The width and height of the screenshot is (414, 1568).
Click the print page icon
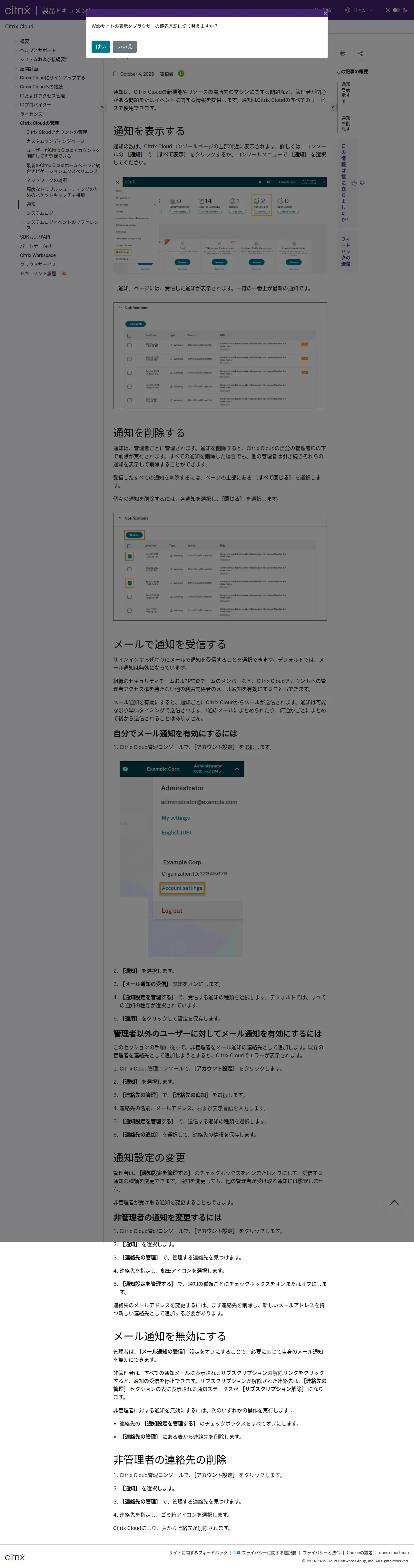click(342, 54)
